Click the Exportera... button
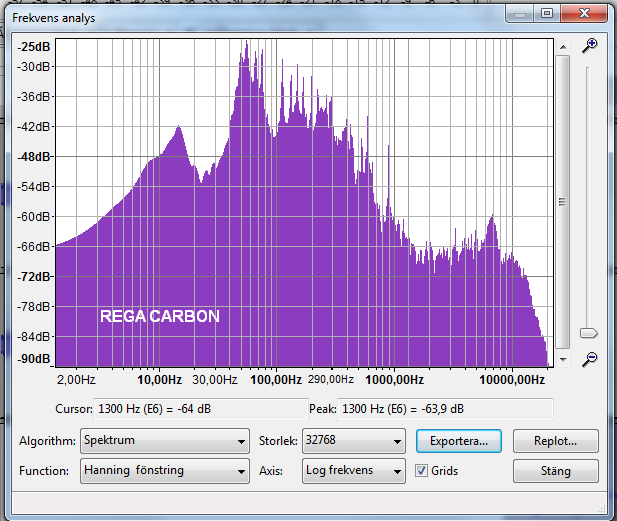This screenshot has width=617, height=521. [459, 441]
